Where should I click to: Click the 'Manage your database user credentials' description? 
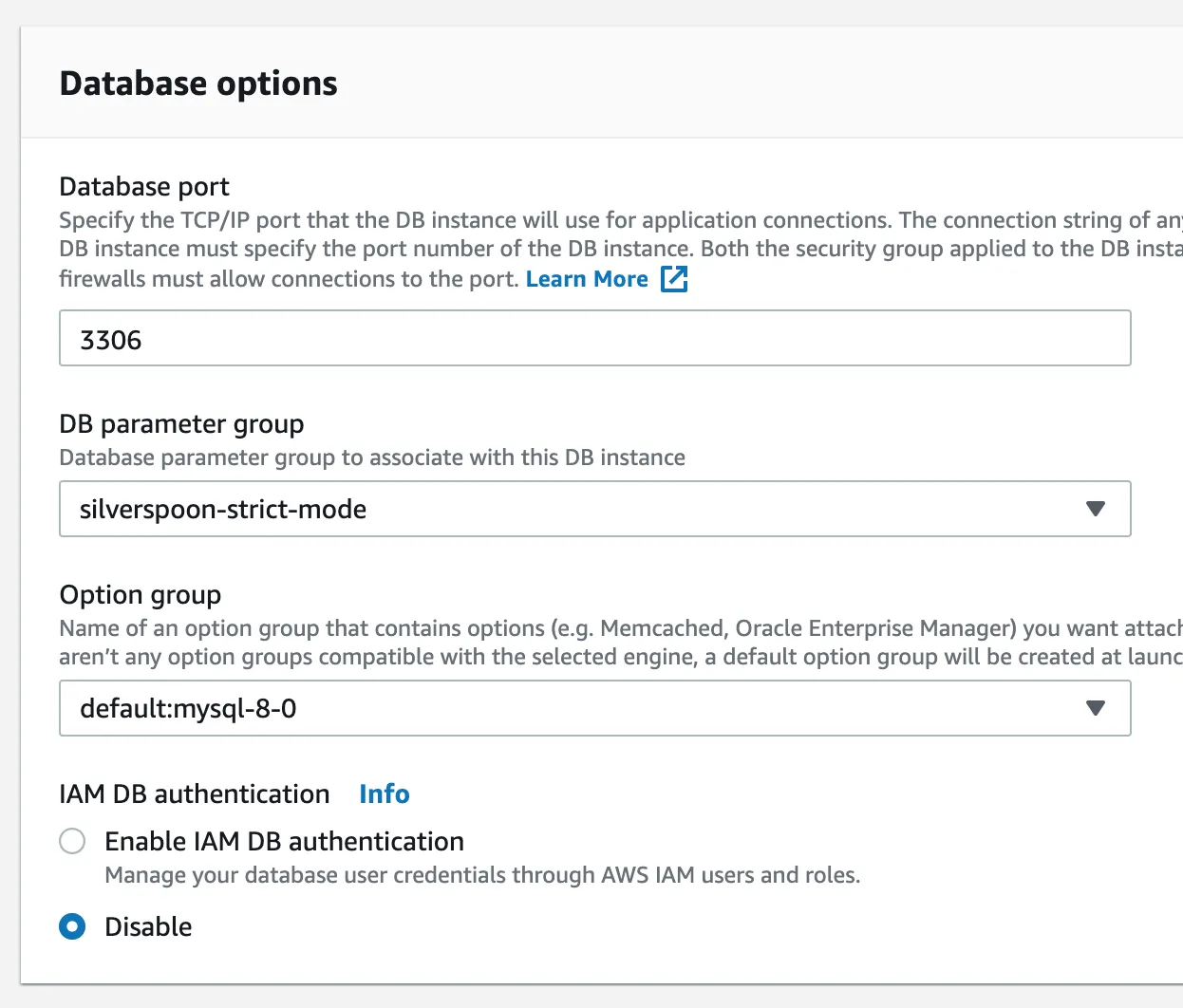(482, 875)
